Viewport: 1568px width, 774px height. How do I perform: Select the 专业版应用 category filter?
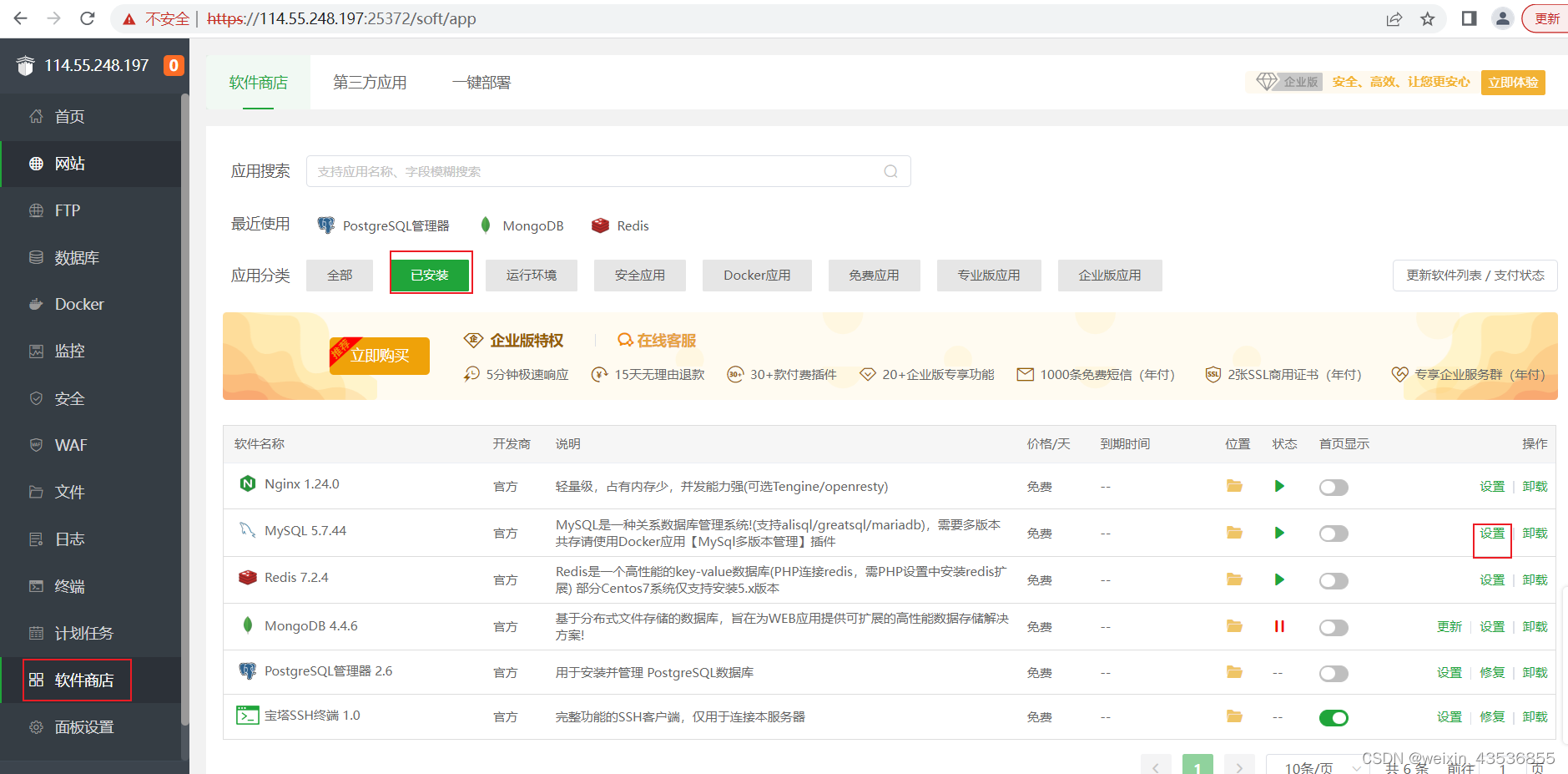[989, 276]
